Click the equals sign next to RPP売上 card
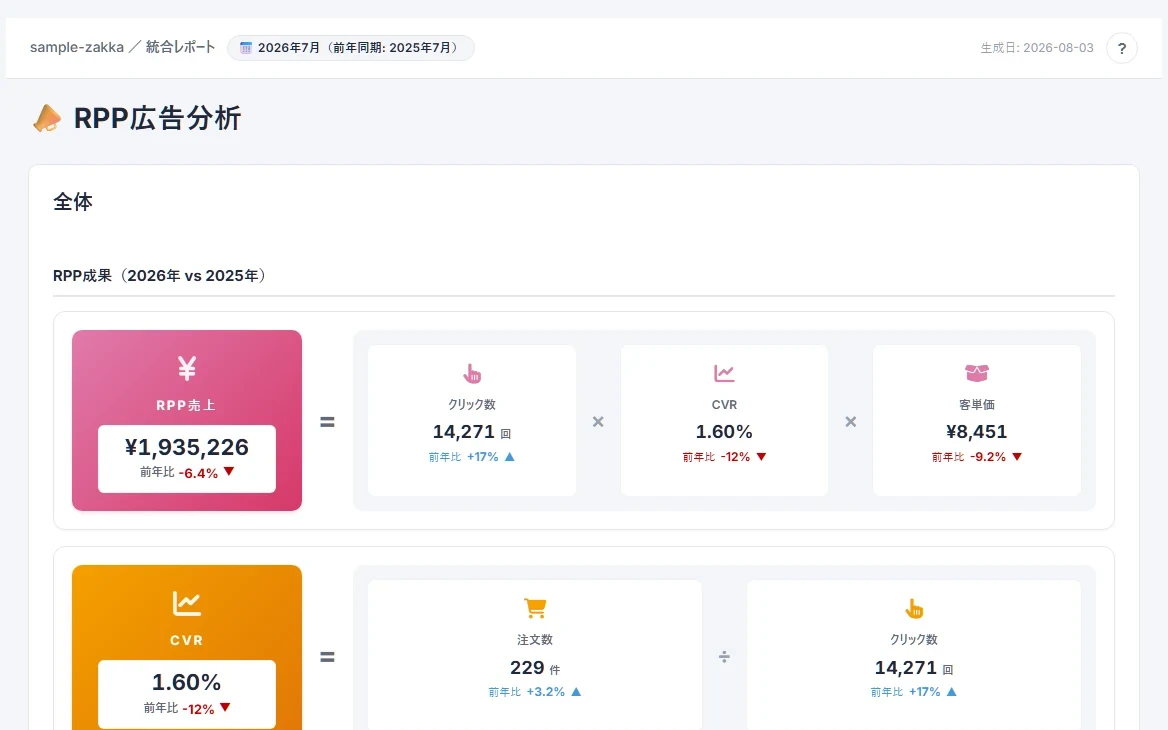The image size is (1168, 730). click(327, 422)
